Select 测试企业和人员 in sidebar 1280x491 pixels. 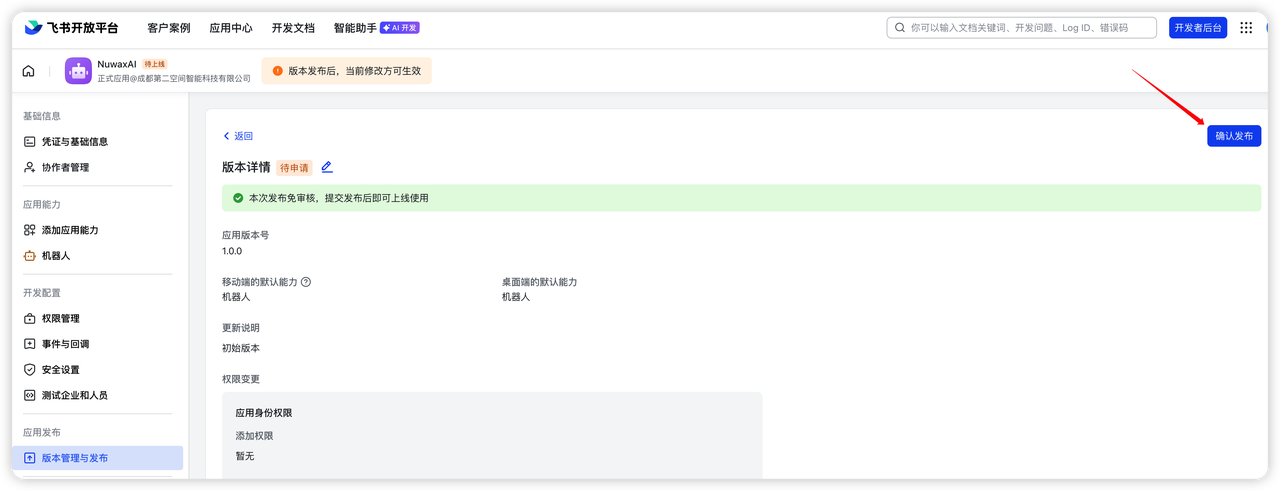[x=75, y=395]
